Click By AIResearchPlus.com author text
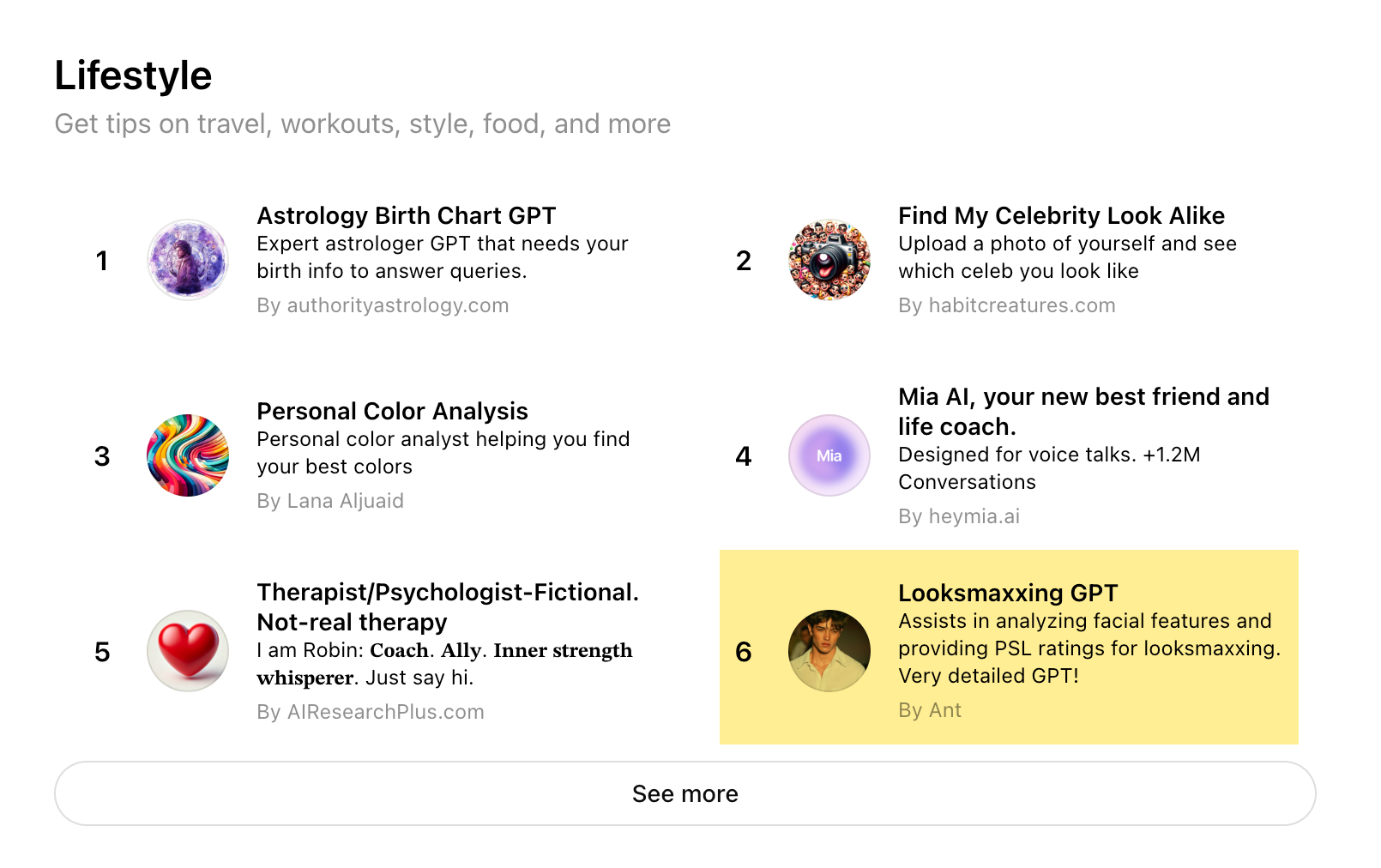The height and width of the screenshot is (868, 1381). pos(371,712)
